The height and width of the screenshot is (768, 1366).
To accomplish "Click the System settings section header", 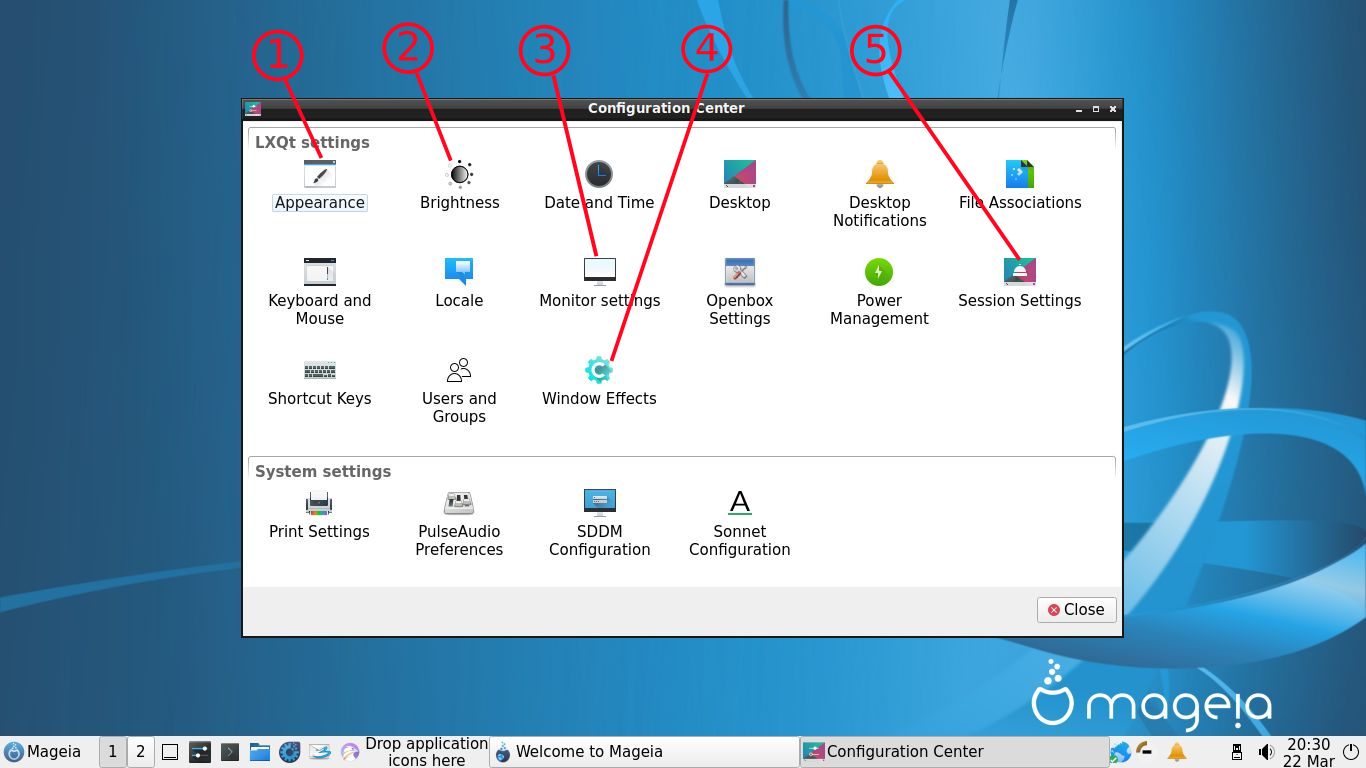I will point(323,471).
